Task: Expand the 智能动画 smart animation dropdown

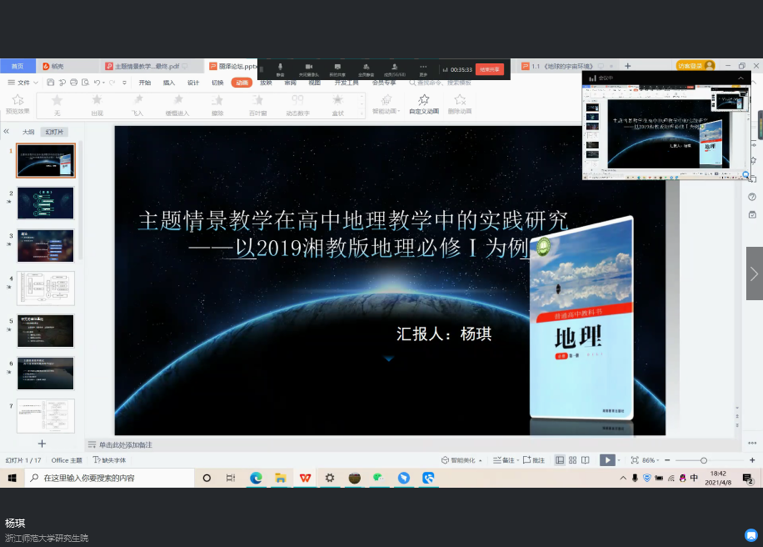Action: pyautogui.click(x=385, y=104)
